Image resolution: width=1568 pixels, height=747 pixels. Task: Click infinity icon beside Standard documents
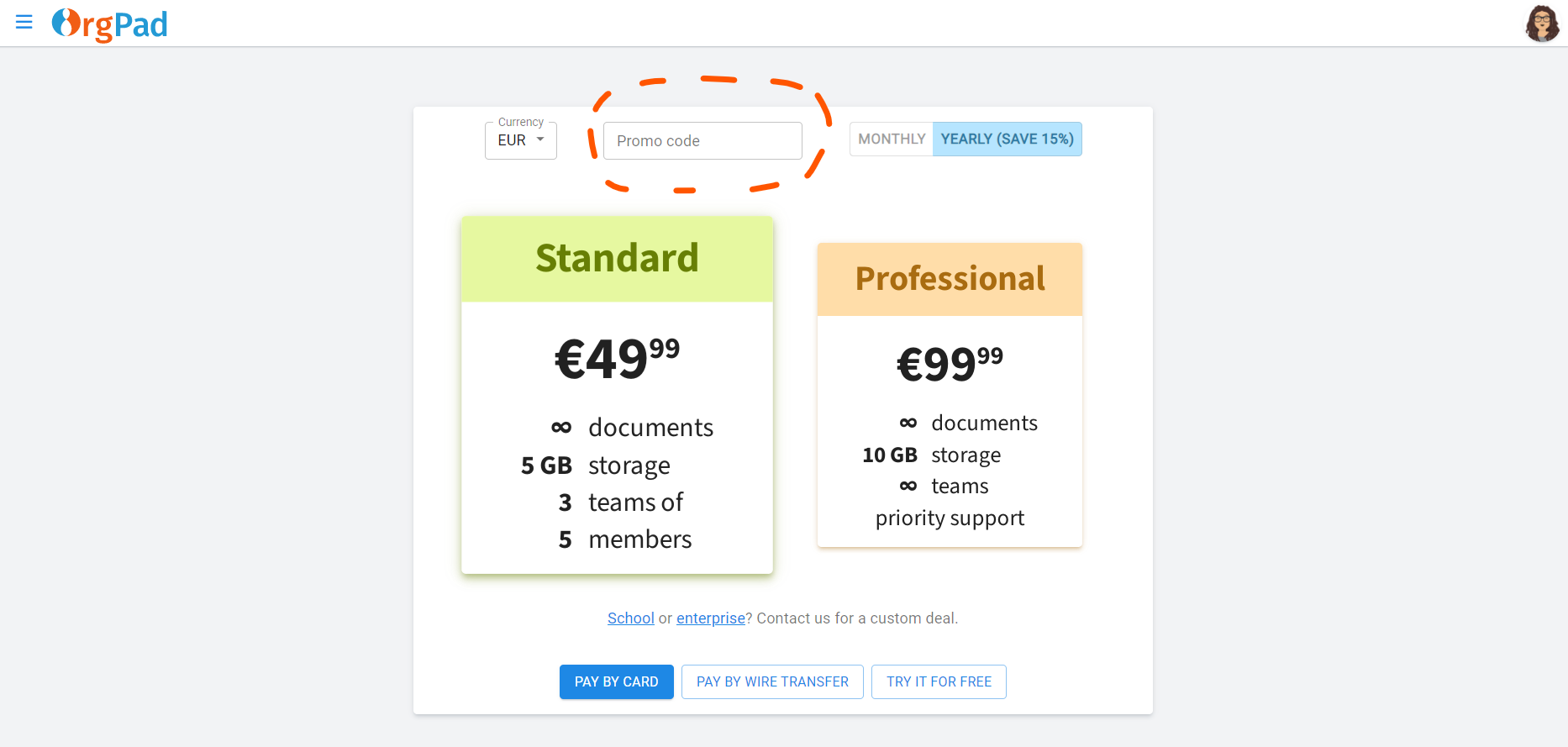[561, 428]
